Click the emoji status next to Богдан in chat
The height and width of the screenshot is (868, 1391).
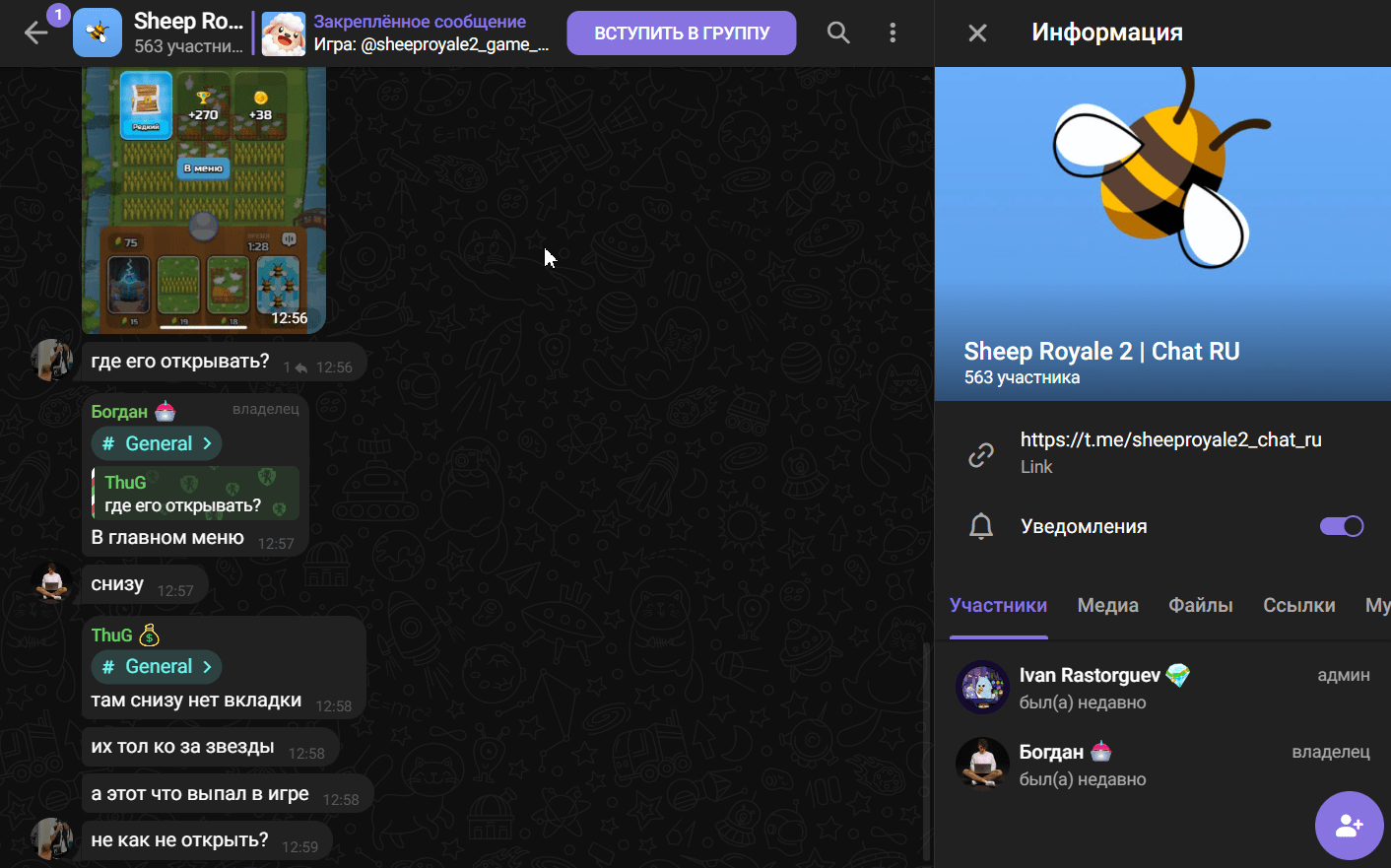point(166,411)
